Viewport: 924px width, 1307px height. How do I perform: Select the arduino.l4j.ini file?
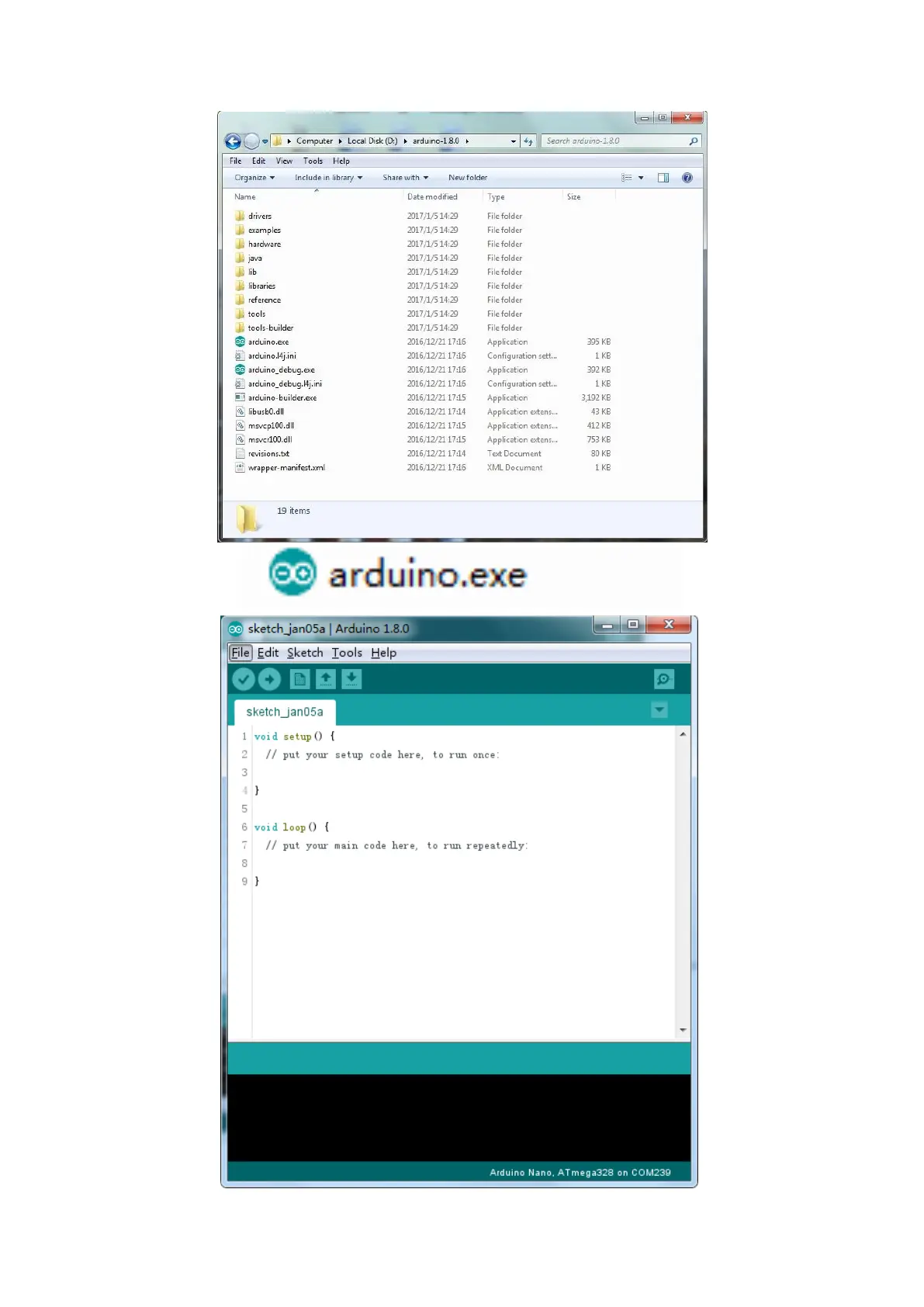click(x=272, y=355)
